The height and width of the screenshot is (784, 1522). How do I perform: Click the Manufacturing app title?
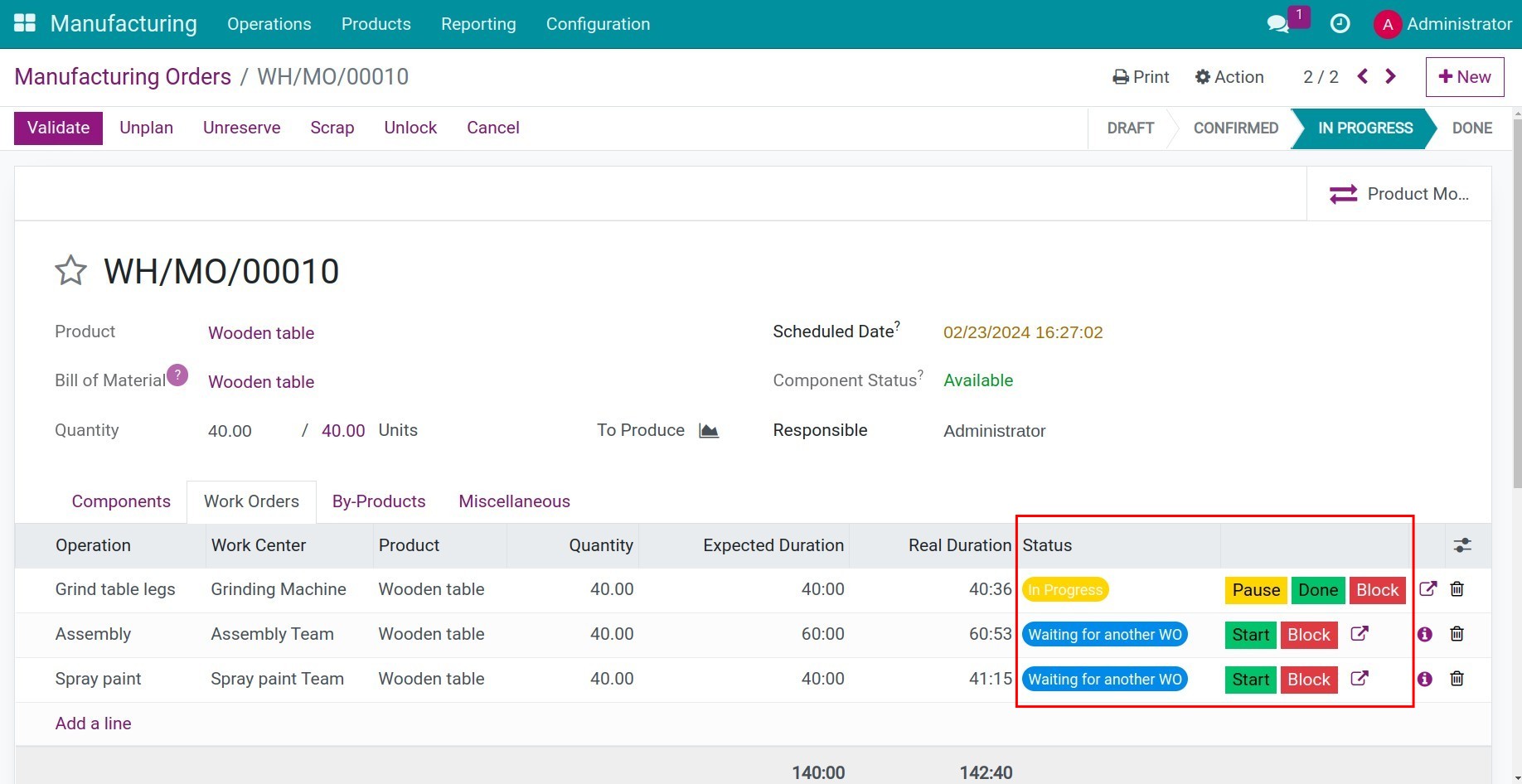pos(124,23)
